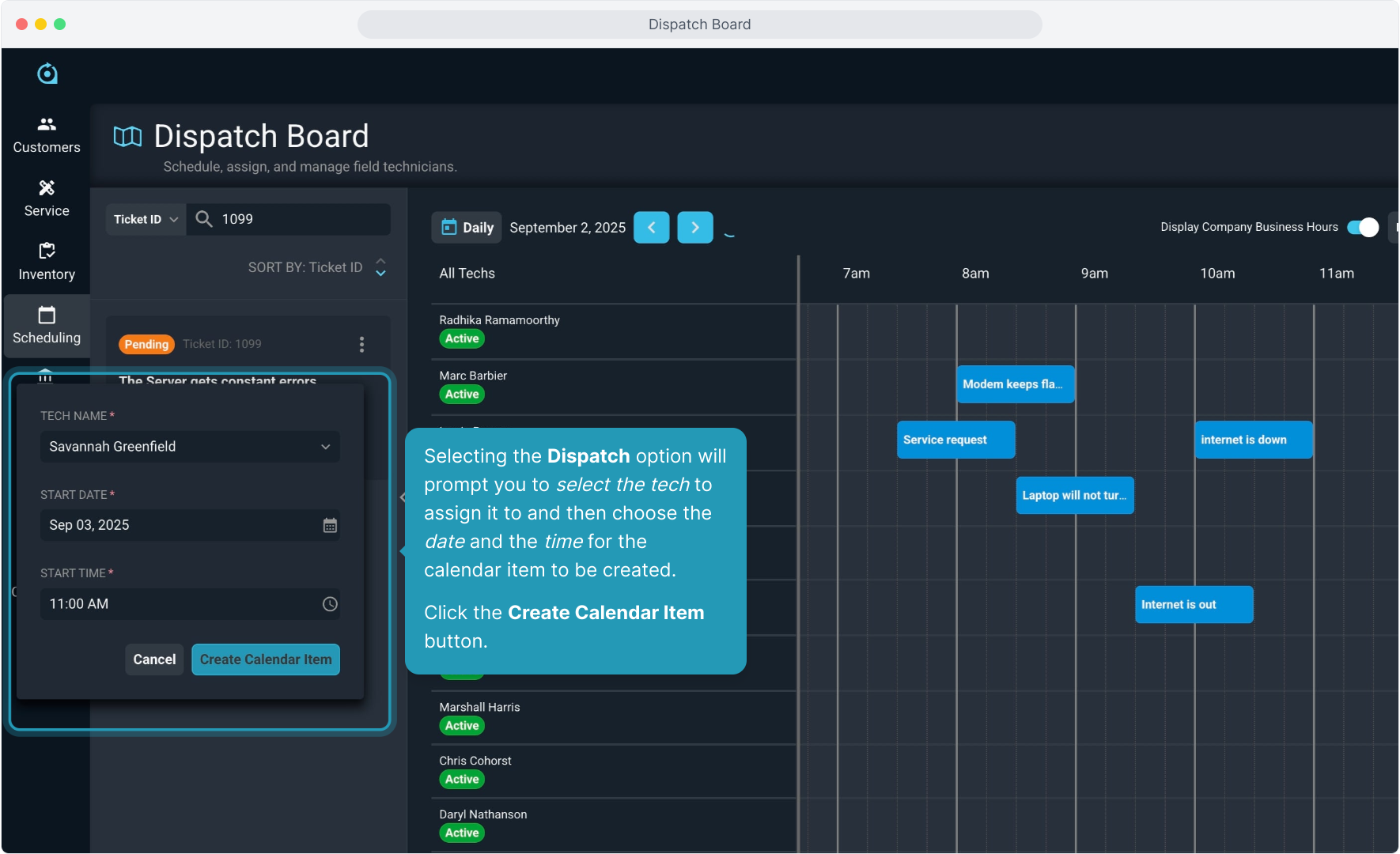Image resolution: width=1400 pixels, height=854 pixels.
Task: Cancel the dispatch dialog
Action: pyautogui.click(x=154, y=659)
